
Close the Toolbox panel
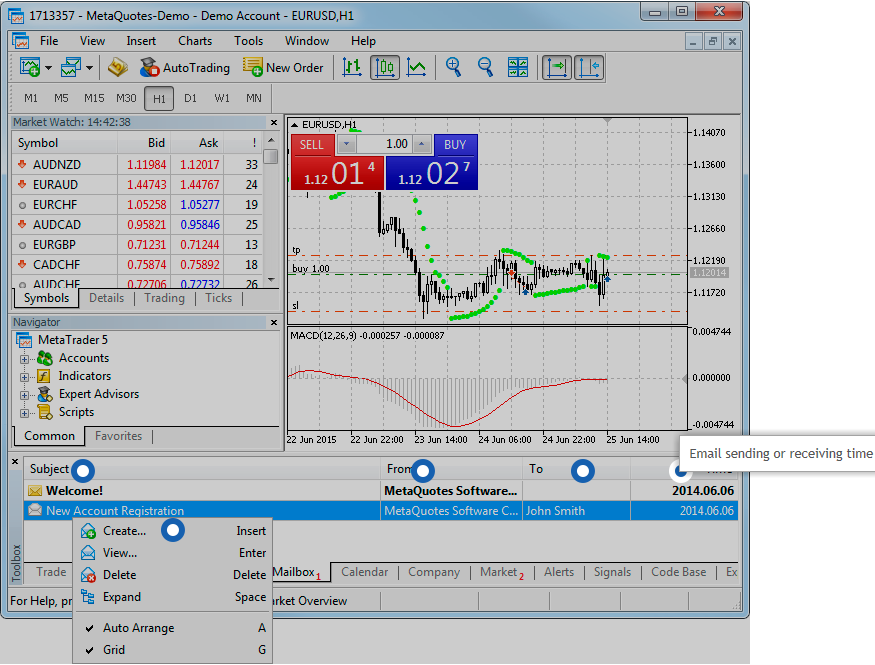16,462
